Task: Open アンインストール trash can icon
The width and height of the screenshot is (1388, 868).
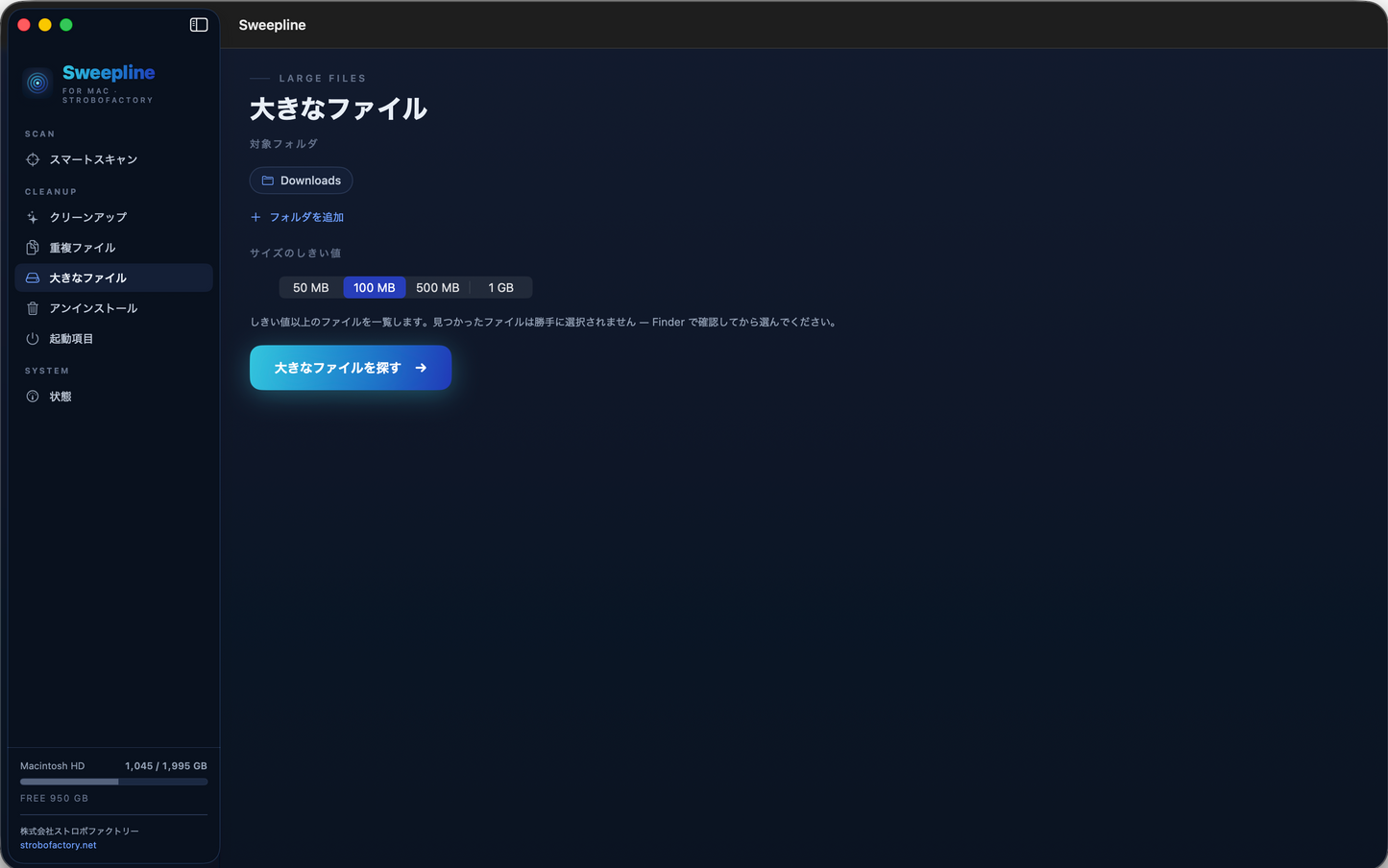Action: pos(33,308)
